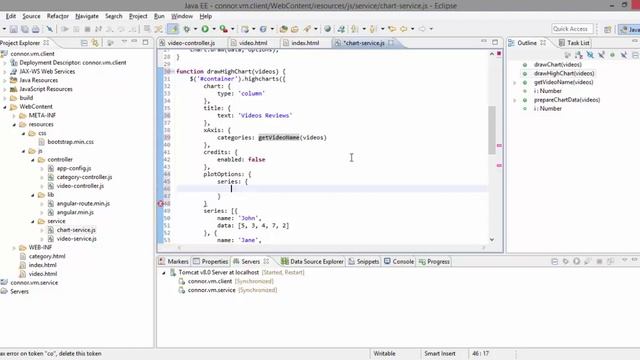
Task: Expand getVideoName(videos) in Outline
Action: click(514, 82)
